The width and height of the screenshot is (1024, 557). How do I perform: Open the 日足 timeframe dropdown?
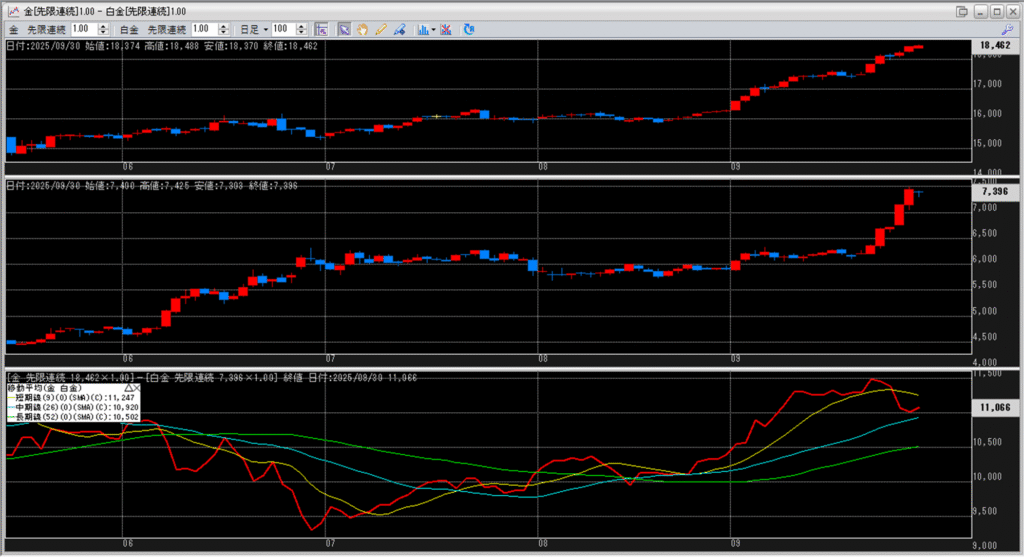[263, 29]
